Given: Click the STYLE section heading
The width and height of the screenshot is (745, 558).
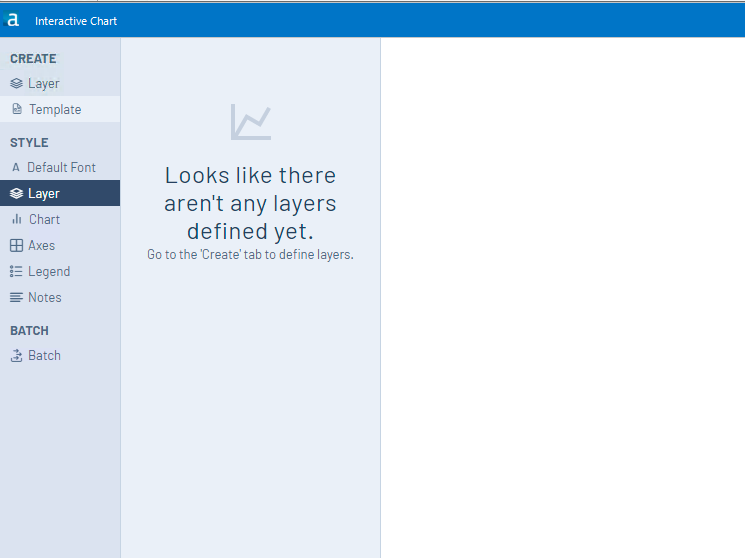Looking at the screenshot, I should (x=29, y=143).
